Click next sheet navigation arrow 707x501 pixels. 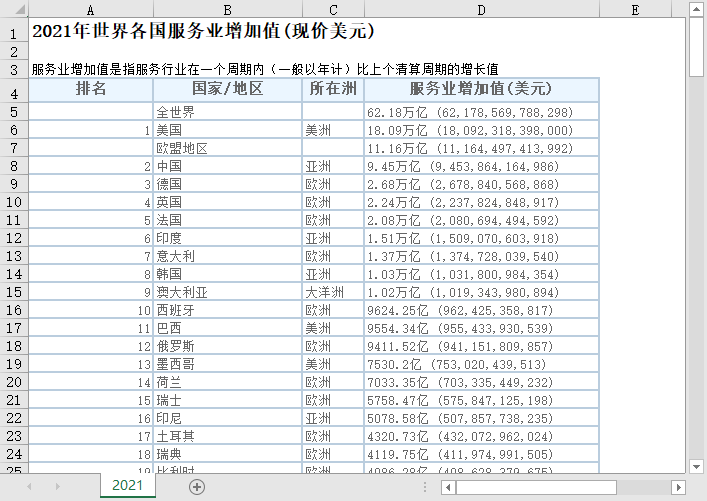57,487
